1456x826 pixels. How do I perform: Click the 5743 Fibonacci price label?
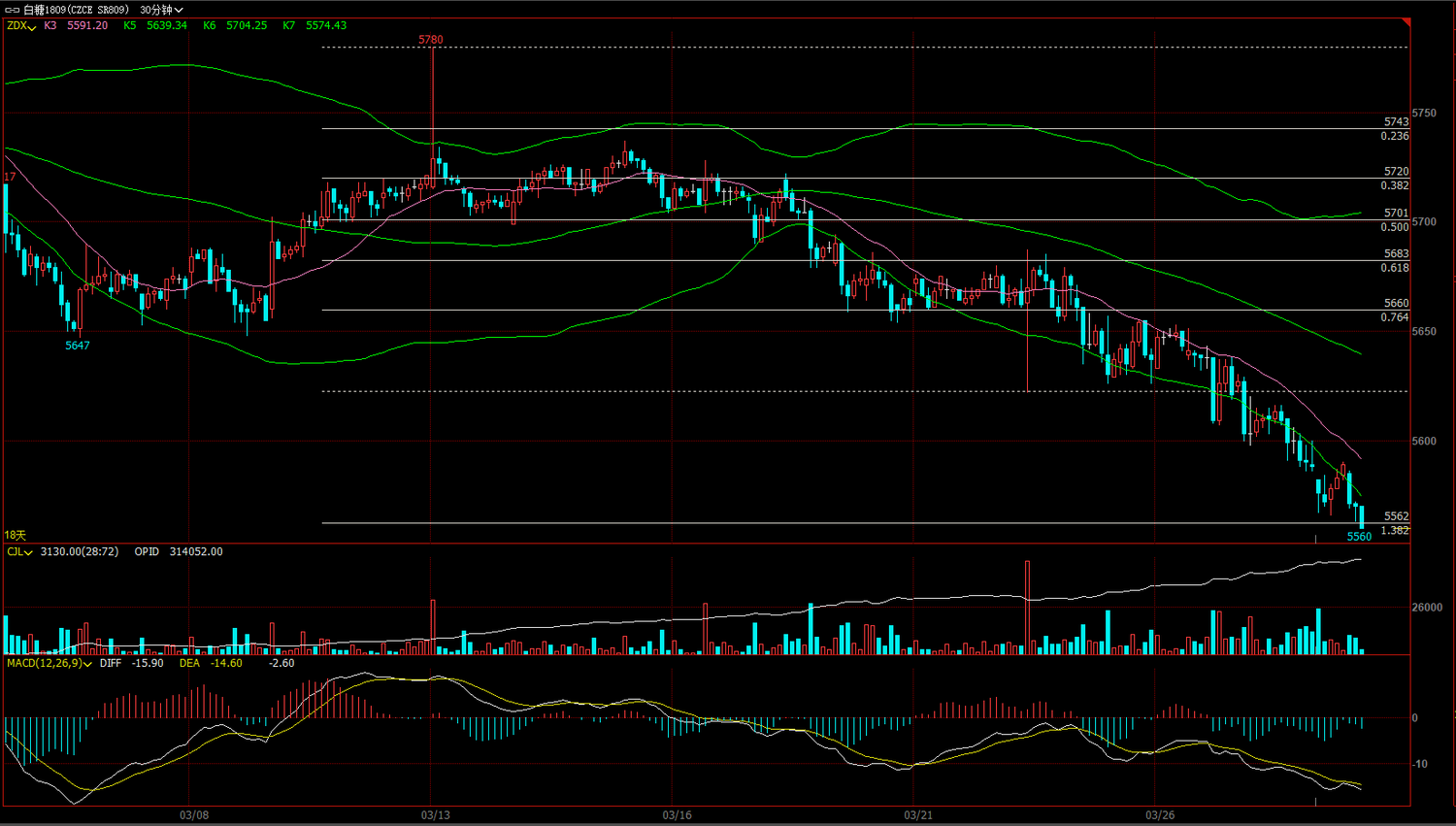click(x=1397, y=122)
